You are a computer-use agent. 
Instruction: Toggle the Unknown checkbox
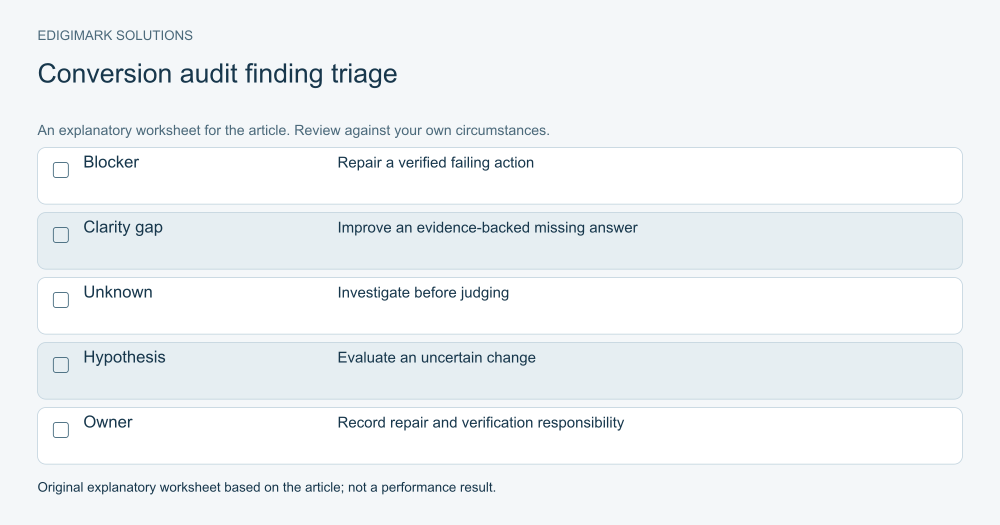pos(61,300)
